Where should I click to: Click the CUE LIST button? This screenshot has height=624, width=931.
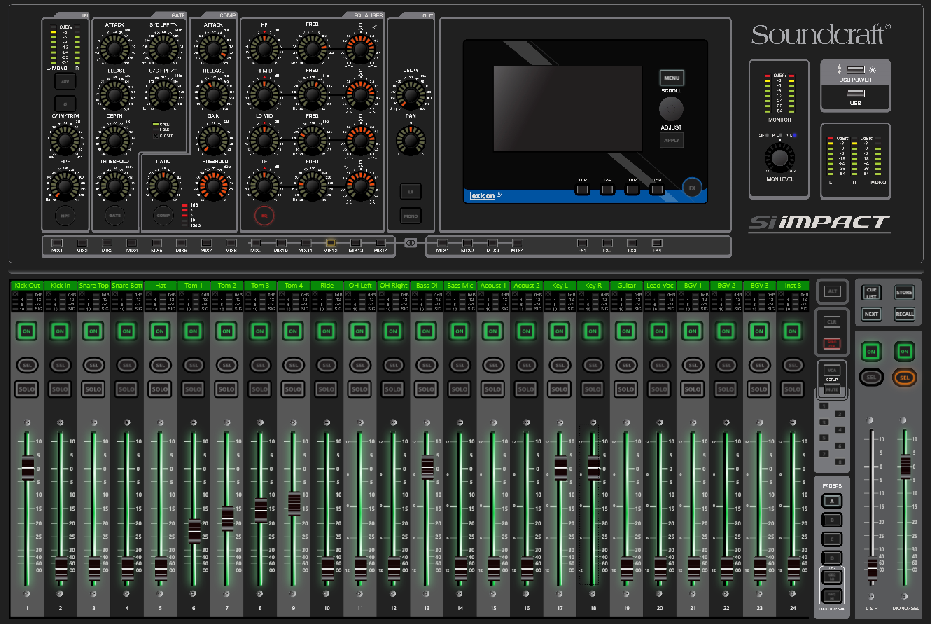(x=871, y=292)
